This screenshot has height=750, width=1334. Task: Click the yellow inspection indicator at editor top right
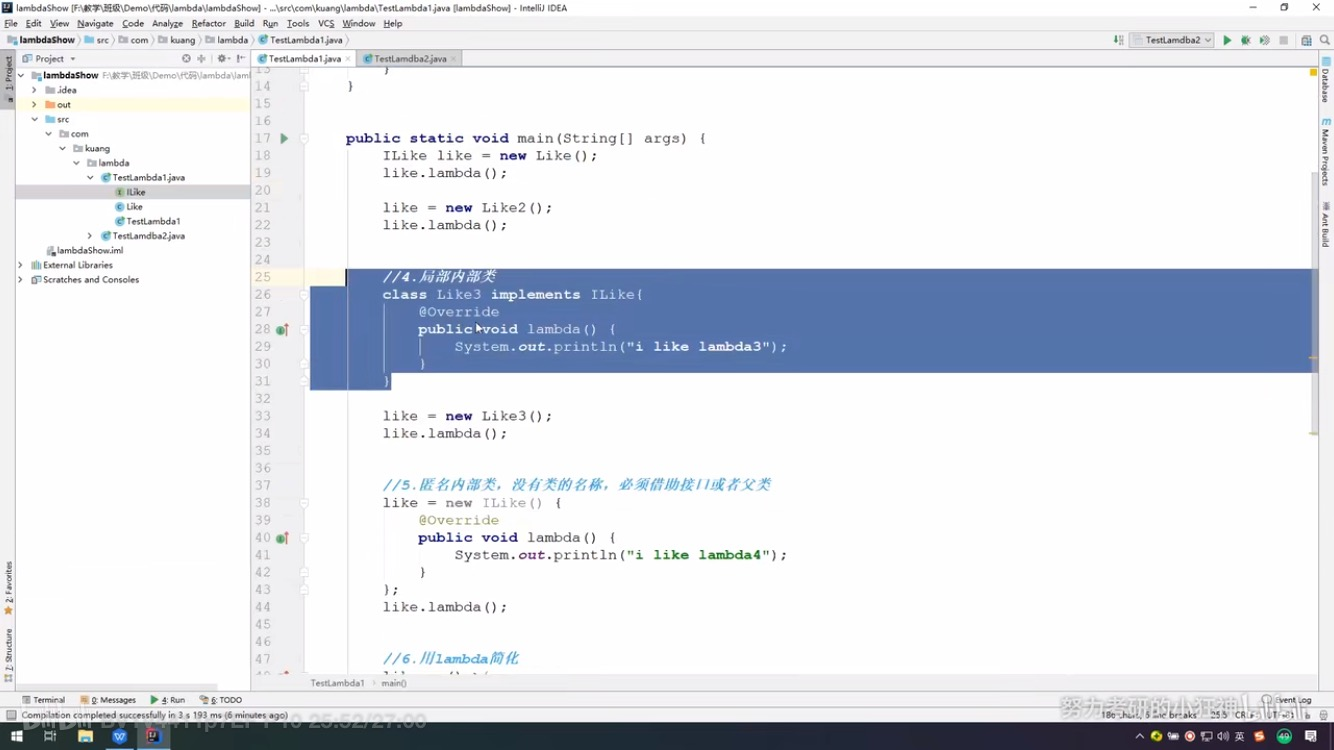(1314, 73)
